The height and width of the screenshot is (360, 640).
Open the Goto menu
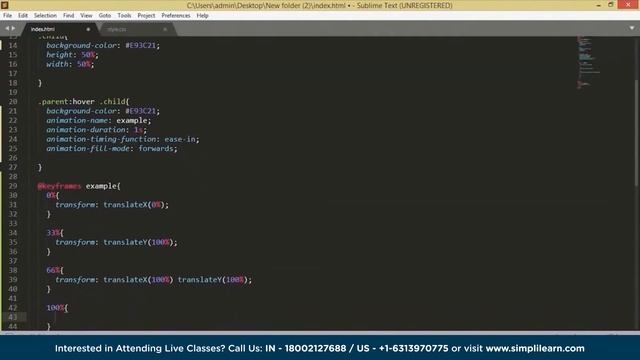click(105, 16)
